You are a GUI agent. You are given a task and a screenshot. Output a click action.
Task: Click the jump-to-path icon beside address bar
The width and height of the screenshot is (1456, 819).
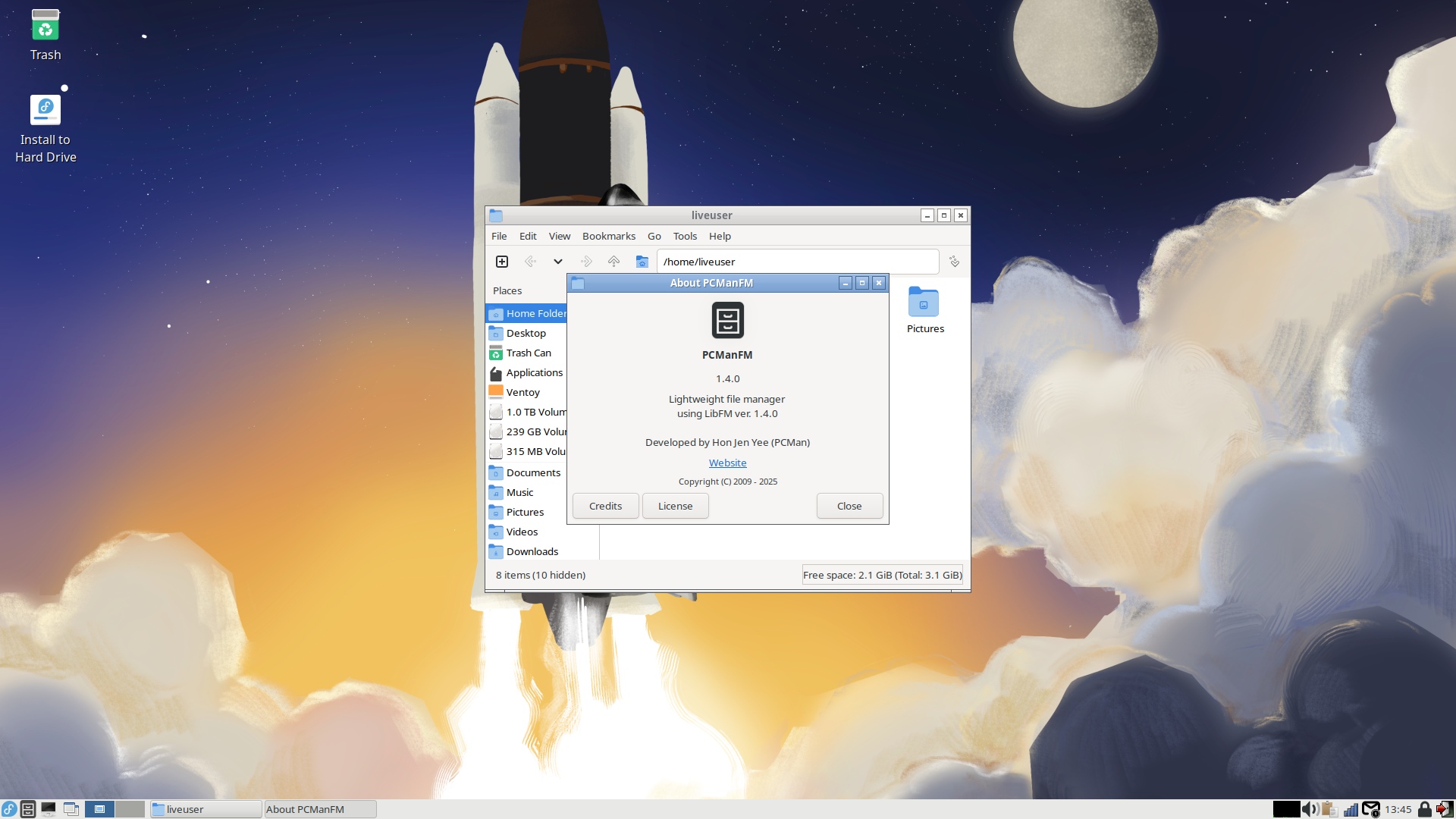click(954, 262)
